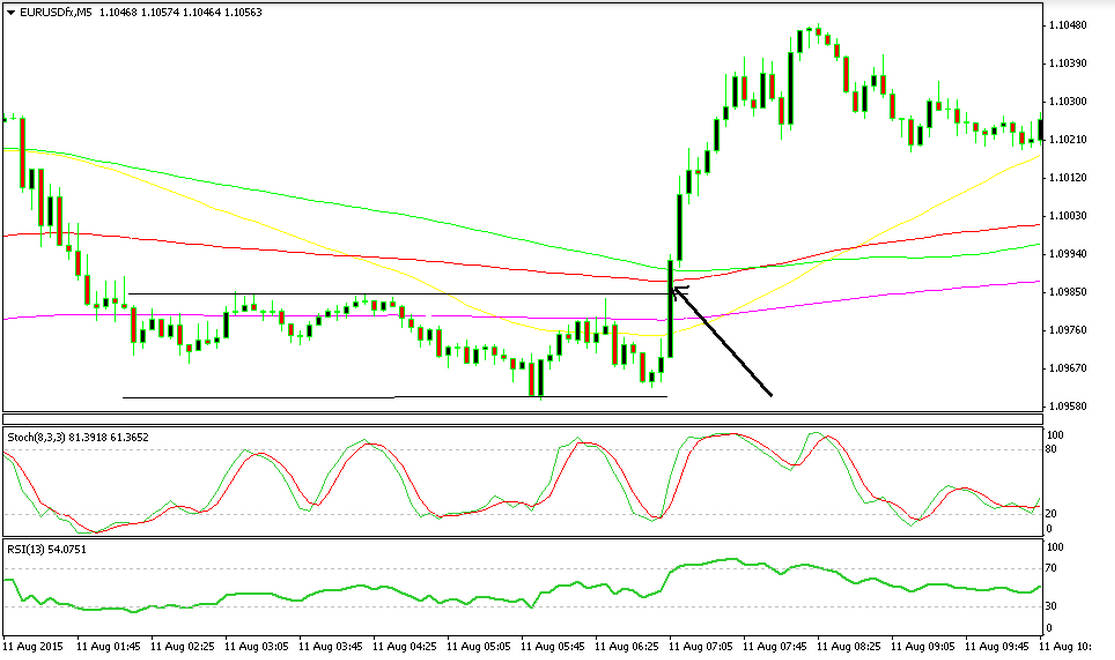The height and width of the screenshot is (660, 1115).
Task: Click the 1.09670 price axis label
Action: click(1068, 368)
